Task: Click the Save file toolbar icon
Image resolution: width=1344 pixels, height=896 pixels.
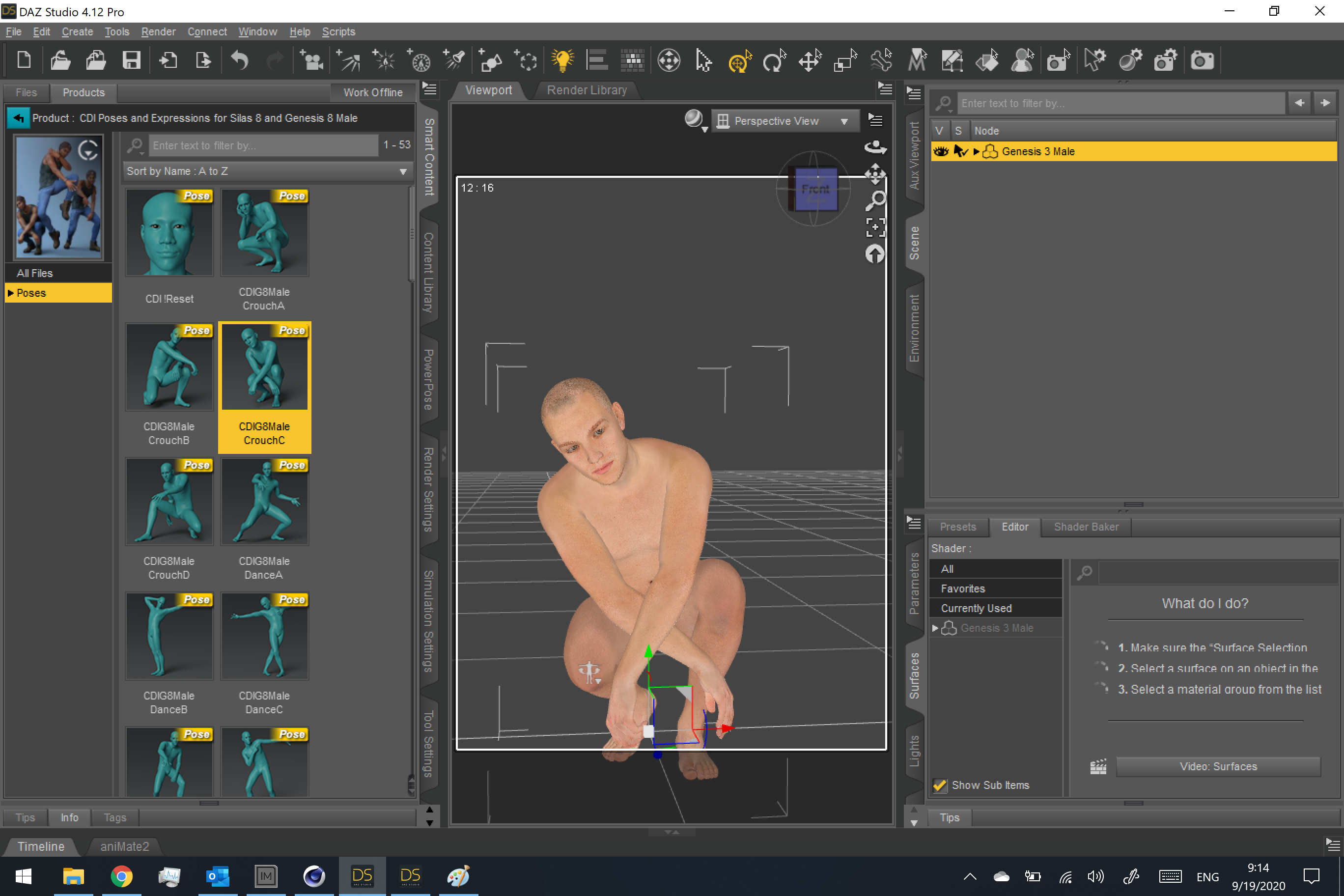Action: [132, 60]
